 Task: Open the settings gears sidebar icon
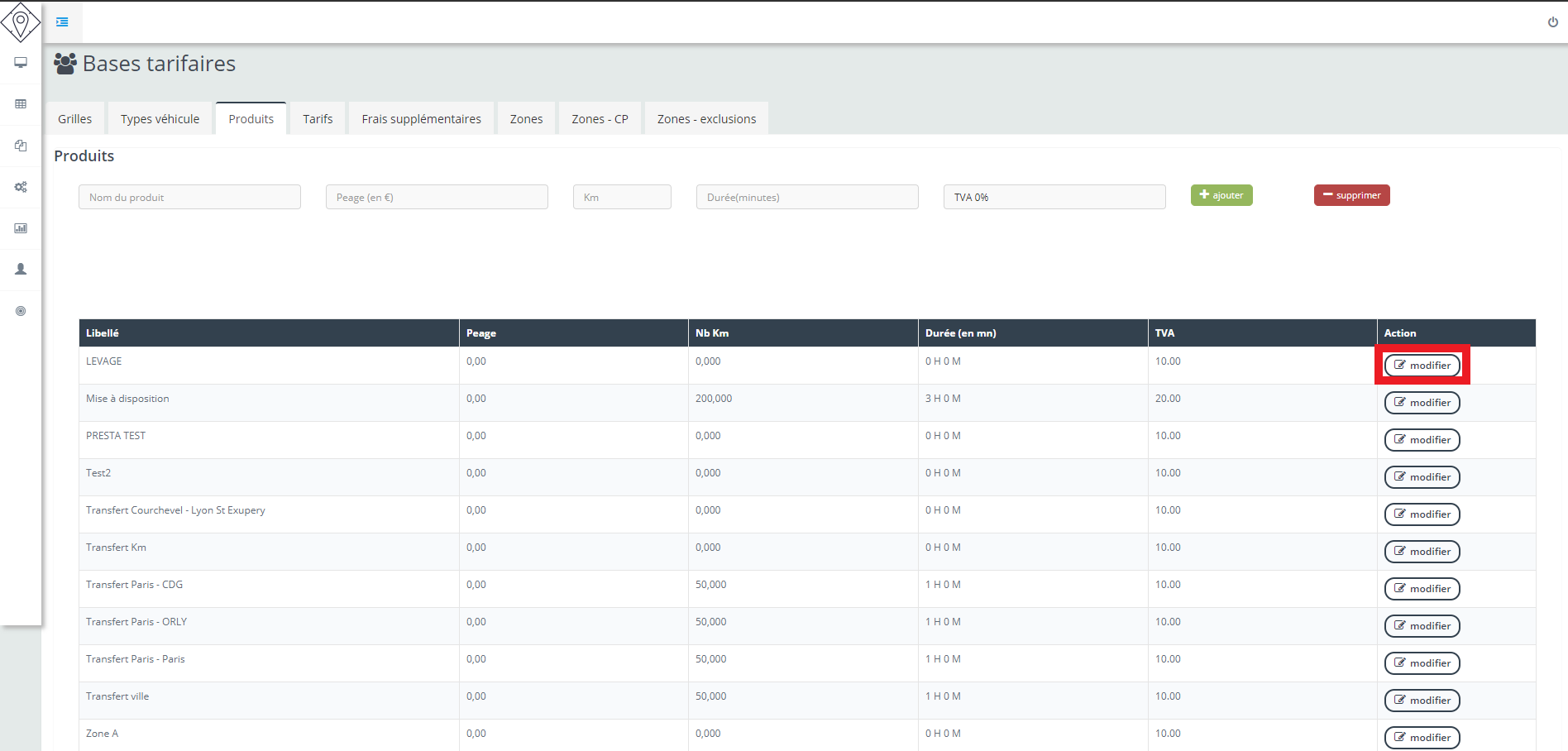click(21, 187)
